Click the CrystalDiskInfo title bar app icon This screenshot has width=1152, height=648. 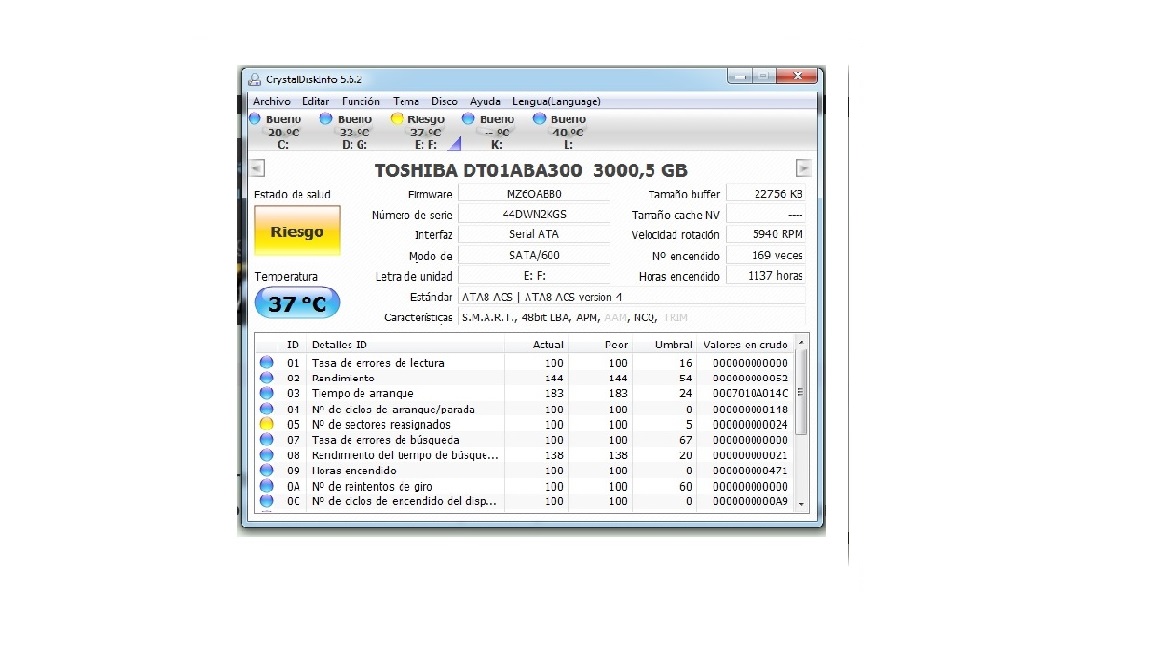254,79
